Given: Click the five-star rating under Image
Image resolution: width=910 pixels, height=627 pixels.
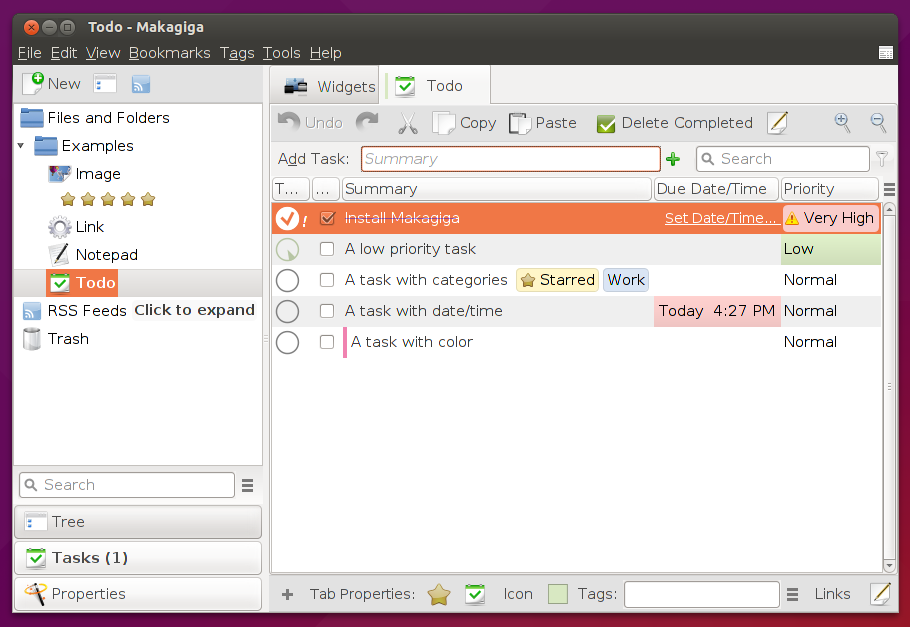Looking at the screenshot, I should point(108,200).
